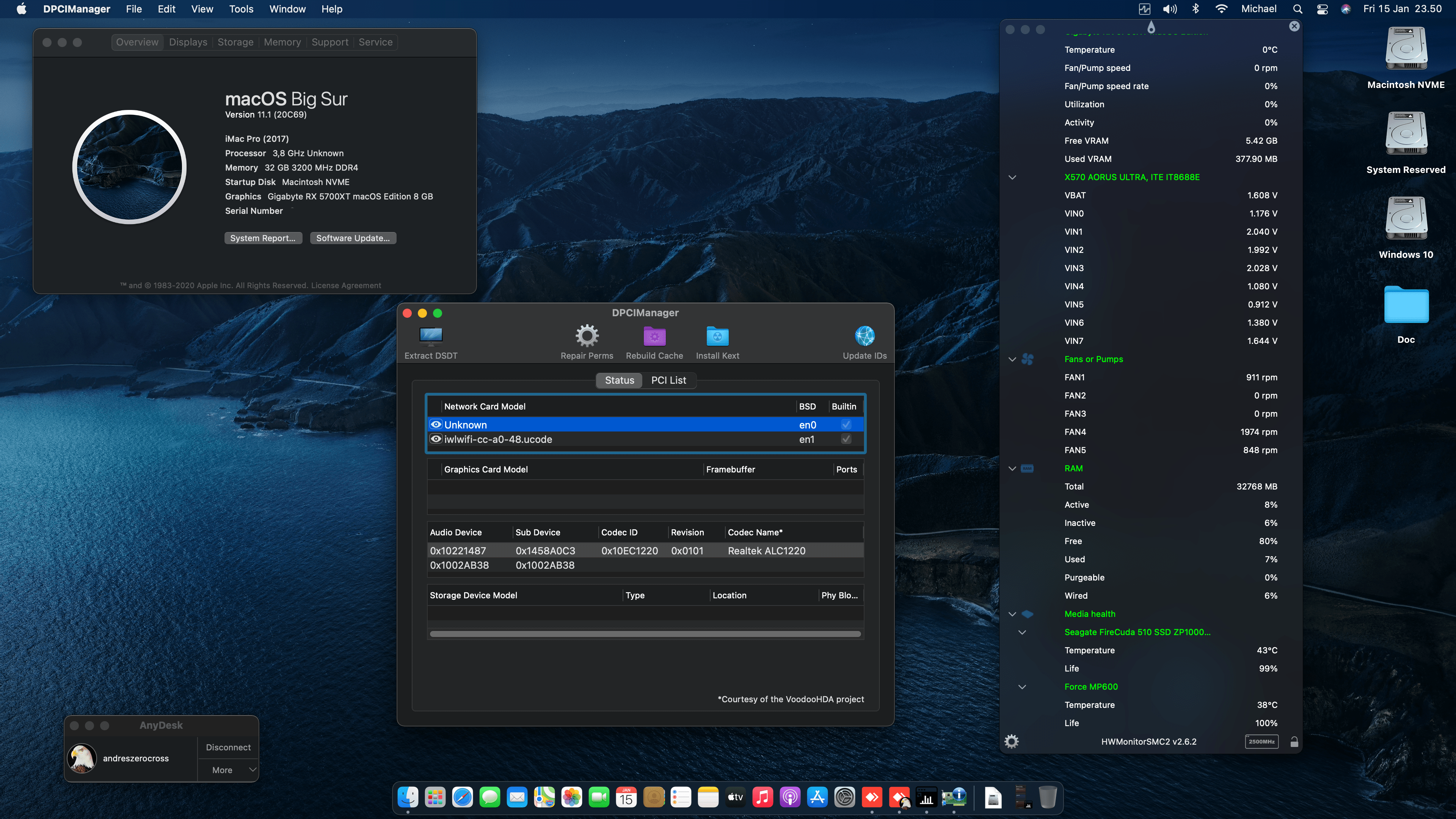Open the Windows 10 desktop drive

coord(1406,219)
